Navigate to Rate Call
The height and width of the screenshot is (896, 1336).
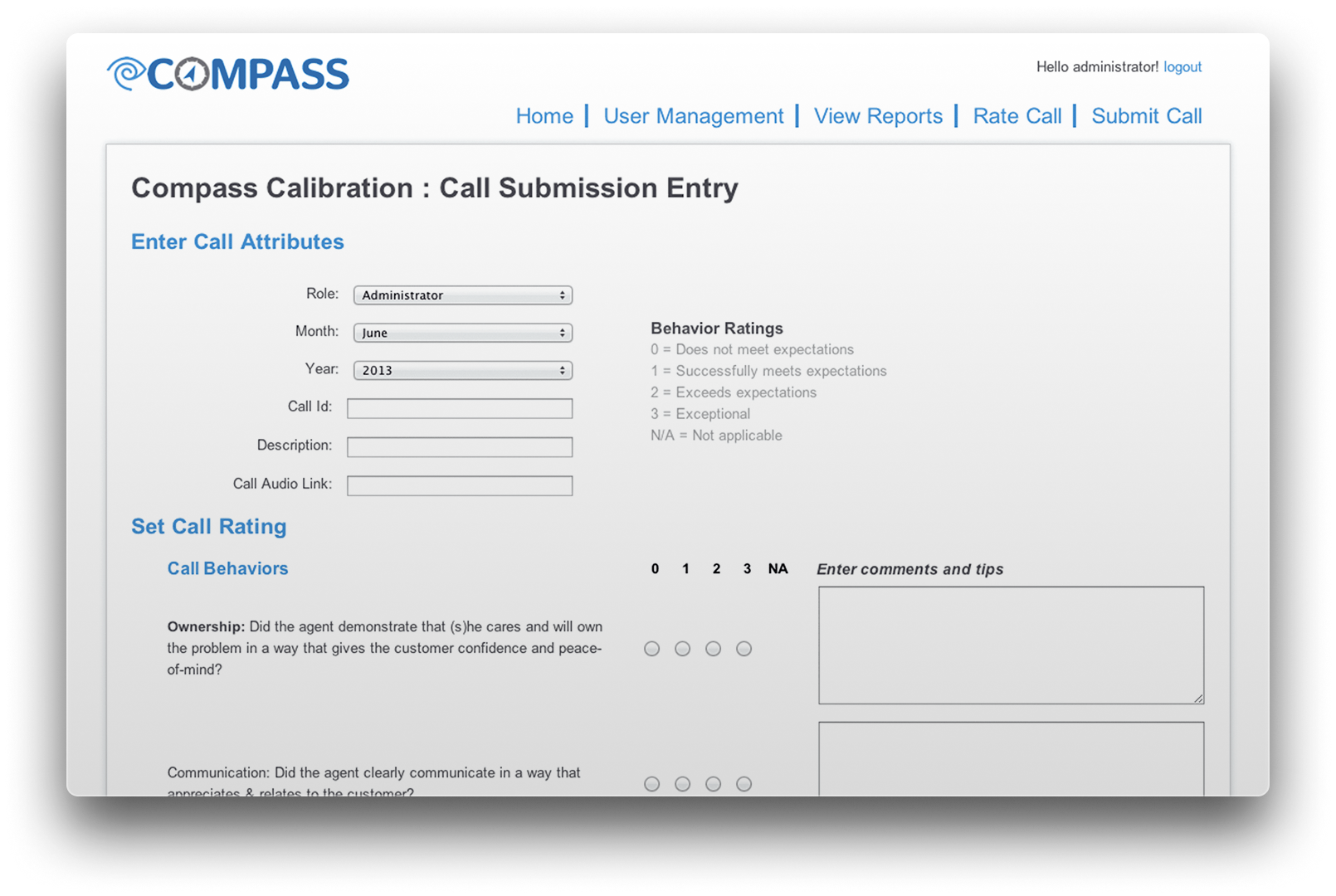(x=1017, y=116)
